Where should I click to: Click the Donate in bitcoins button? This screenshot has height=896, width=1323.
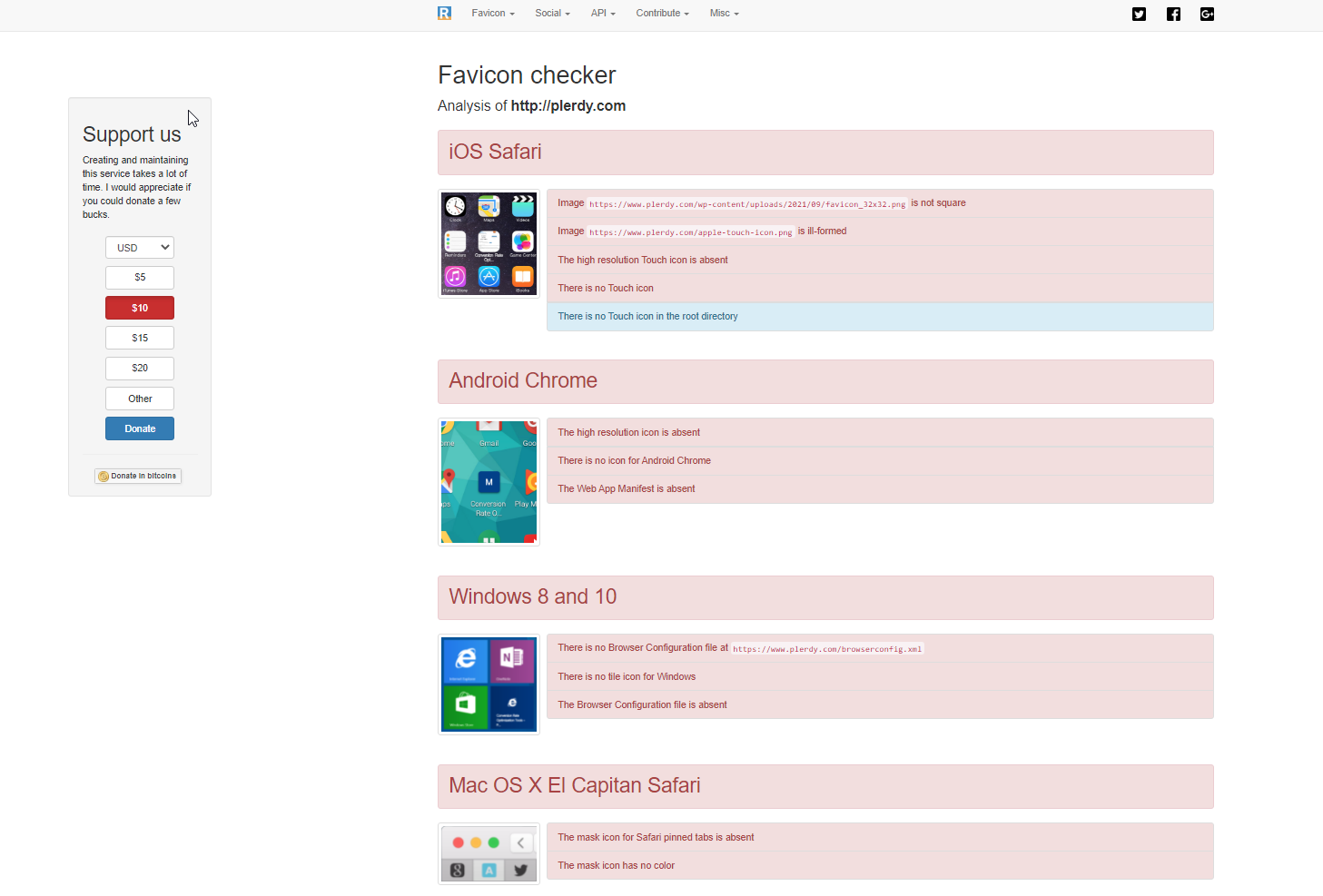pos(137,475)
